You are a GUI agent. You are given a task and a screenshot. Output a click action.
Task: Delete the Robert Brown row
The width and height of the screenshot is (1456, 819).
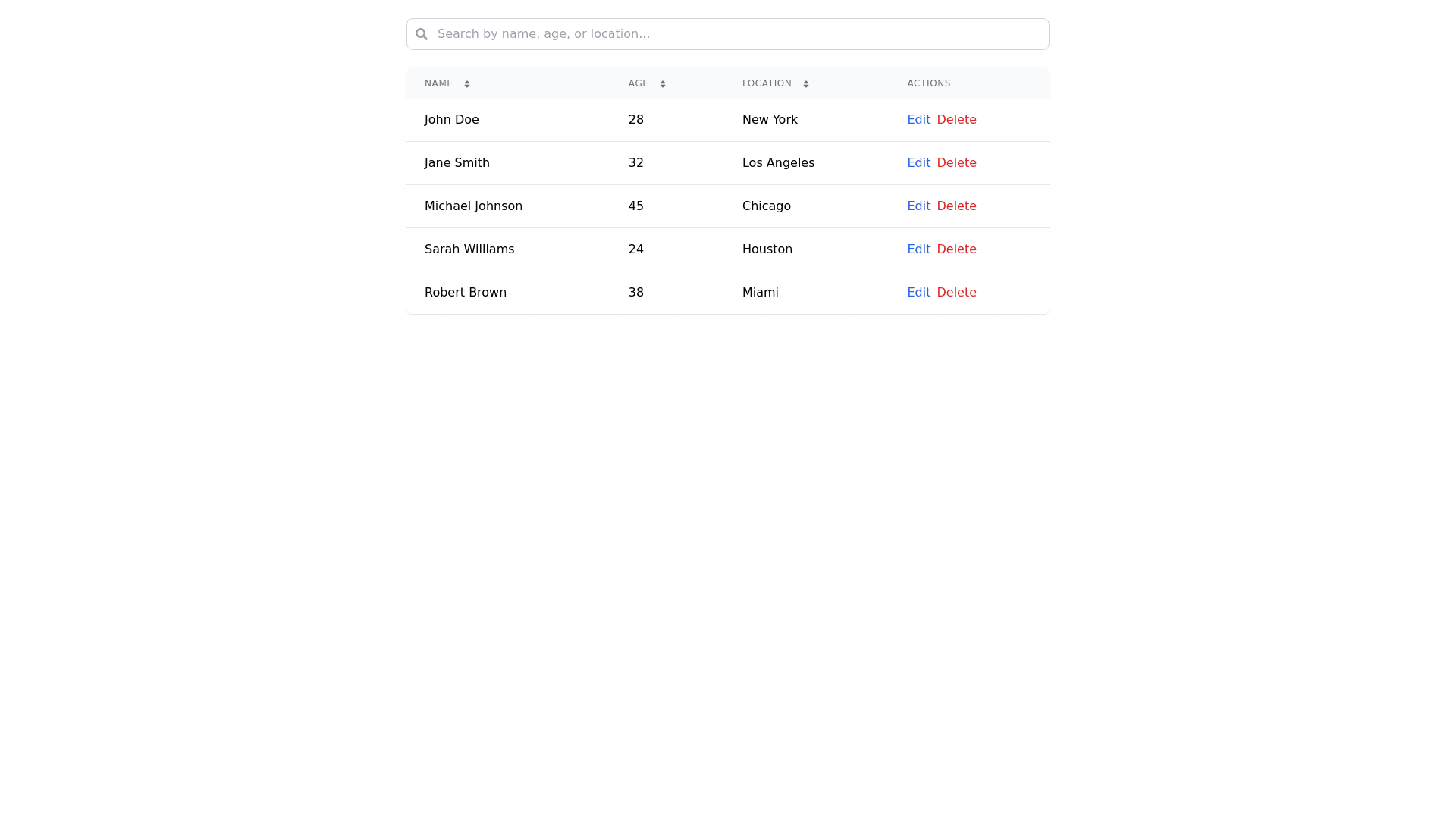(956, 293)
